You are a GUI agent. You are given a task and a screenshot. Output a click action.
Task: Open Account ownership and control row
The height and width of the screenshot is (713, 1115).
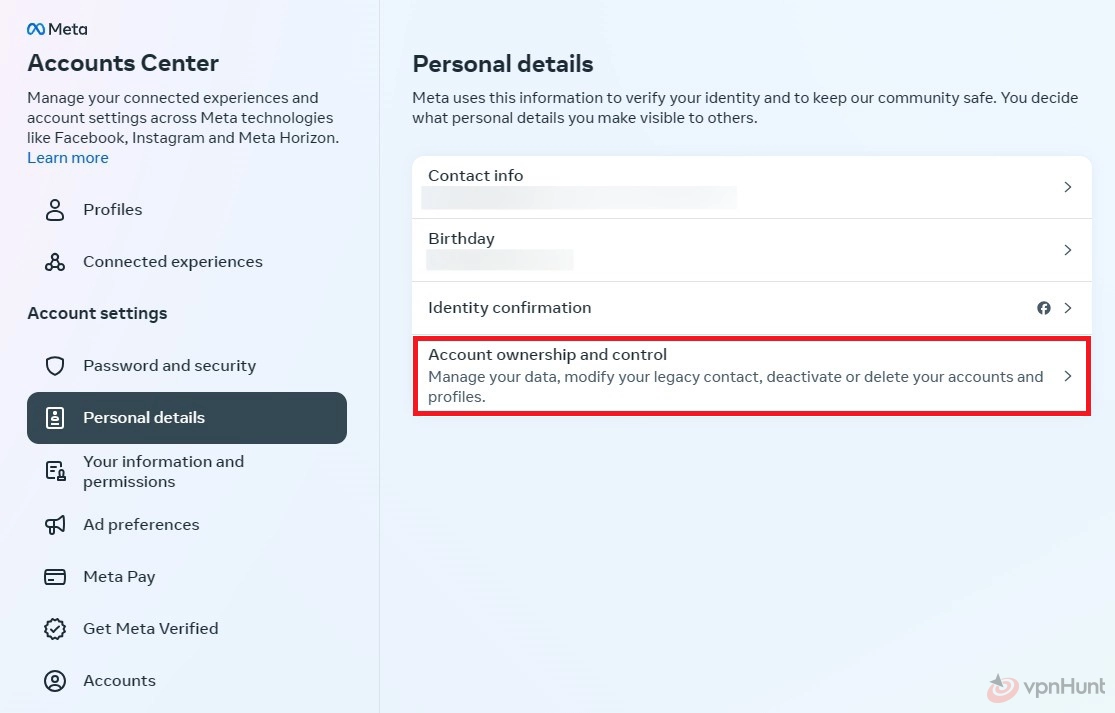[x=752, y=376]
